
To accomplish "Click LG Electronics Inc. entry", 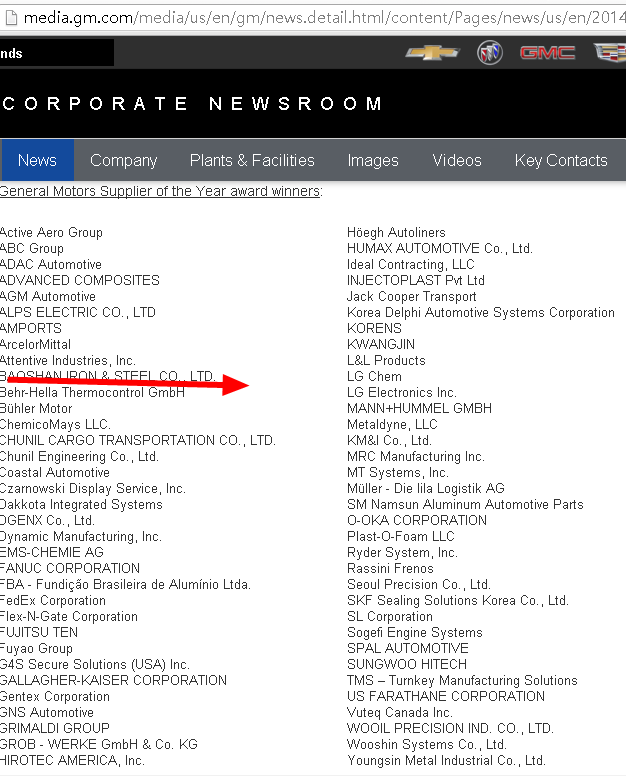I will point(401,392).
